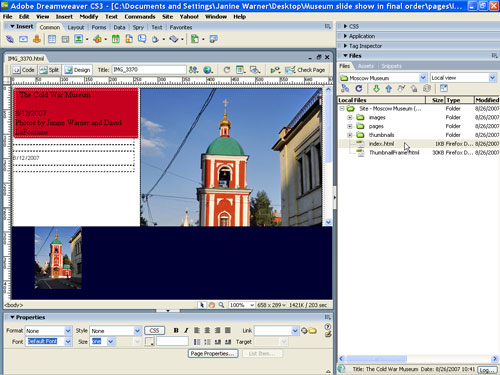Switch to Code view button
The height and width of the screenshot is (375, 500).
tap(24, 70)
